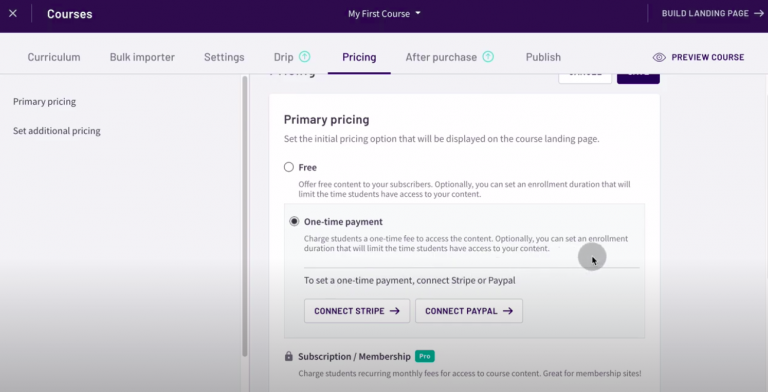Click the Courses header title
Viewport: 768px width, 392px height.
point(70,14)
